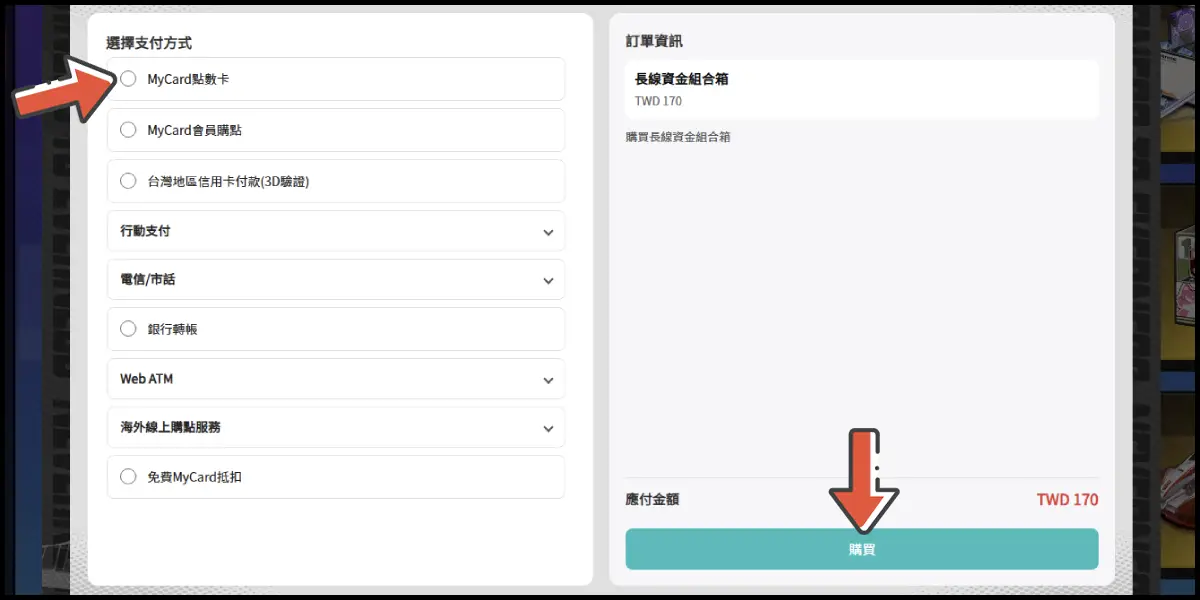Click the Web ATM section title text
The image size is (1200, 600).
click(x=146, y=379)
